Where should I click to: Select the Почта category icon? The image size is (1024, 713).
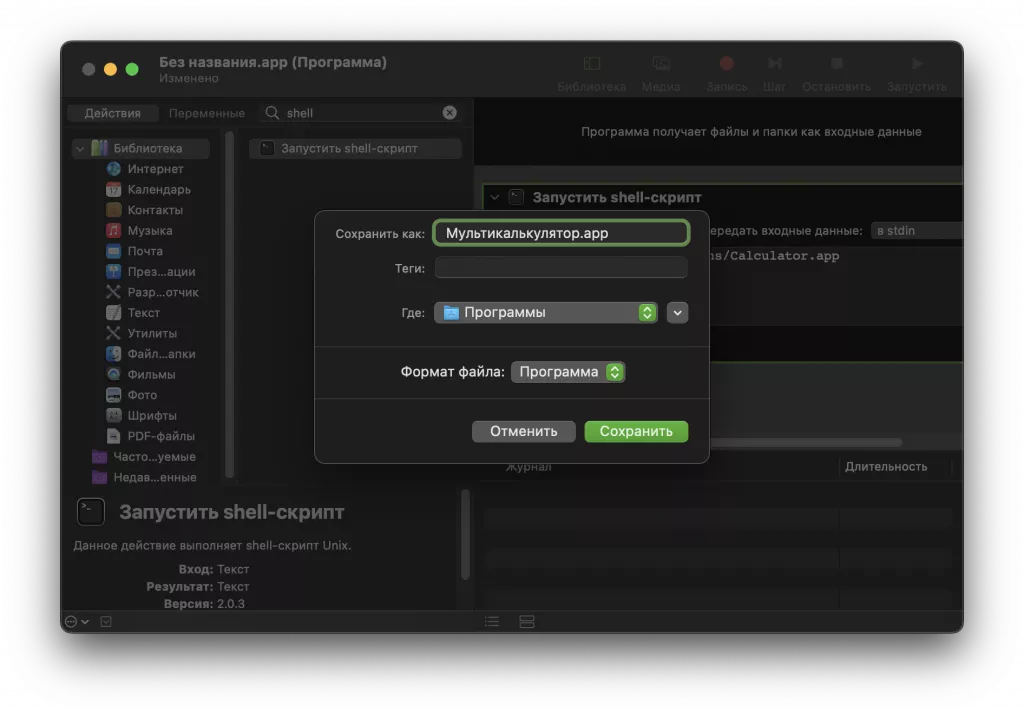(x=113, y=250)
